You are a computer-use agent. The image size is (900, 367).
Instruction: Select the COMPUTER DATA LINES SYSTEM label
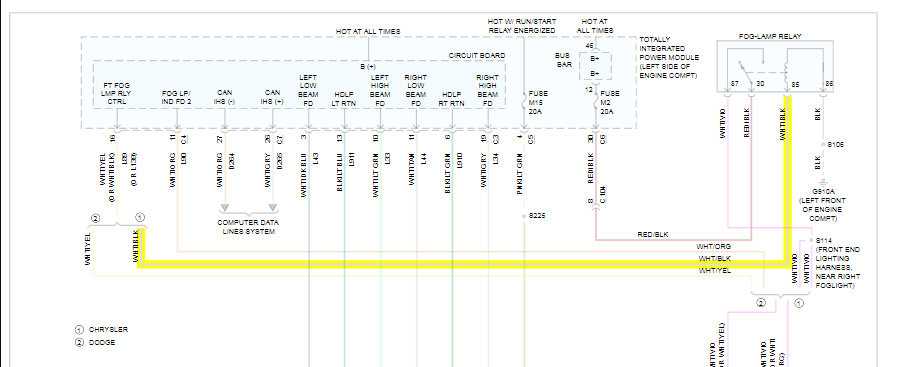(247, 227)
